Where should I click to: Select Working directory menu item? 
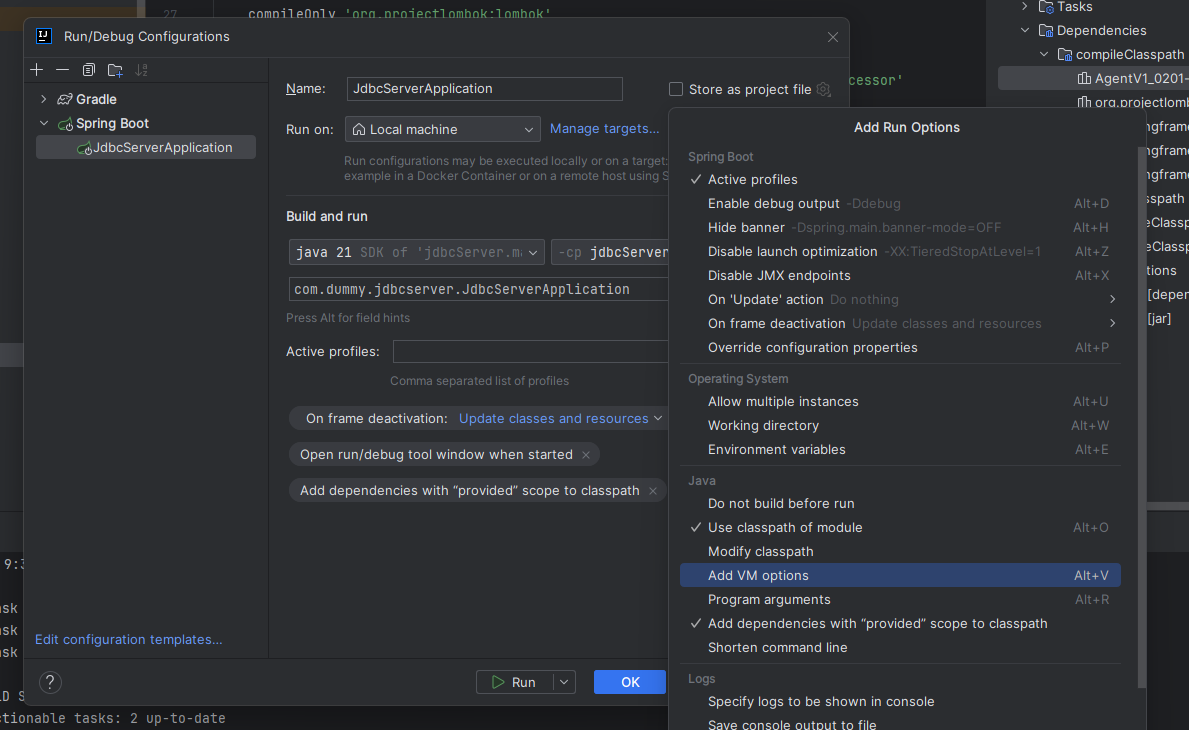(x=900, y=426)
